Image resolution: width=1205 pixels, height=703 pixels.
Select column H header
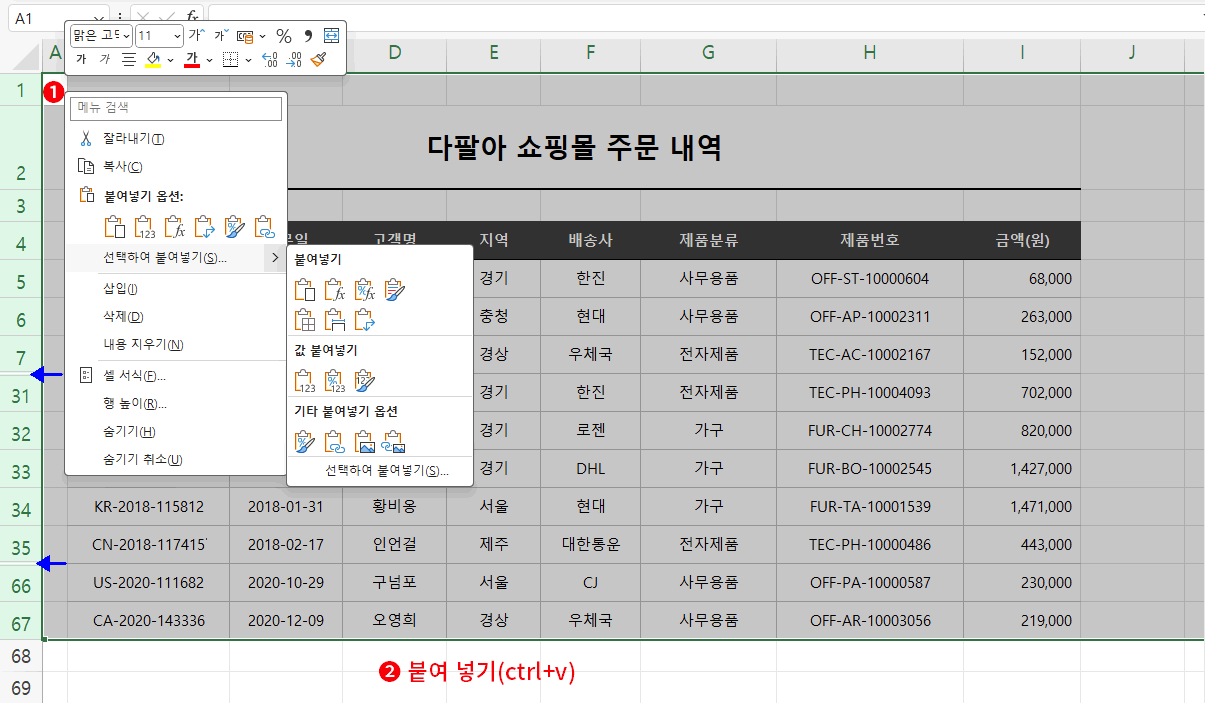[869, 54]
